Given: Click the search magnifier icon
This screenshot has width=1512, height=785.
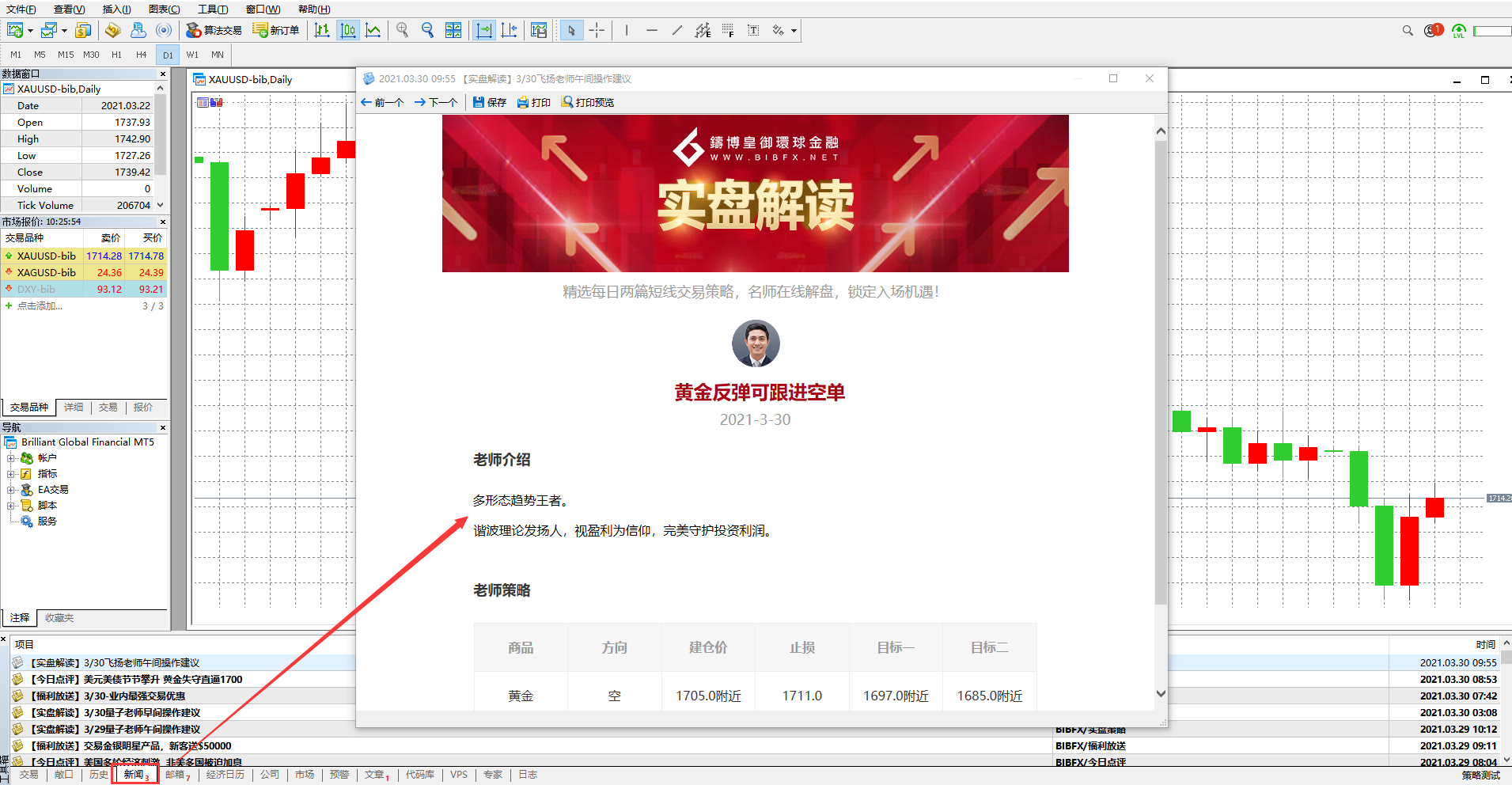Looking at the screenshot, I should tap(1408, 30).
